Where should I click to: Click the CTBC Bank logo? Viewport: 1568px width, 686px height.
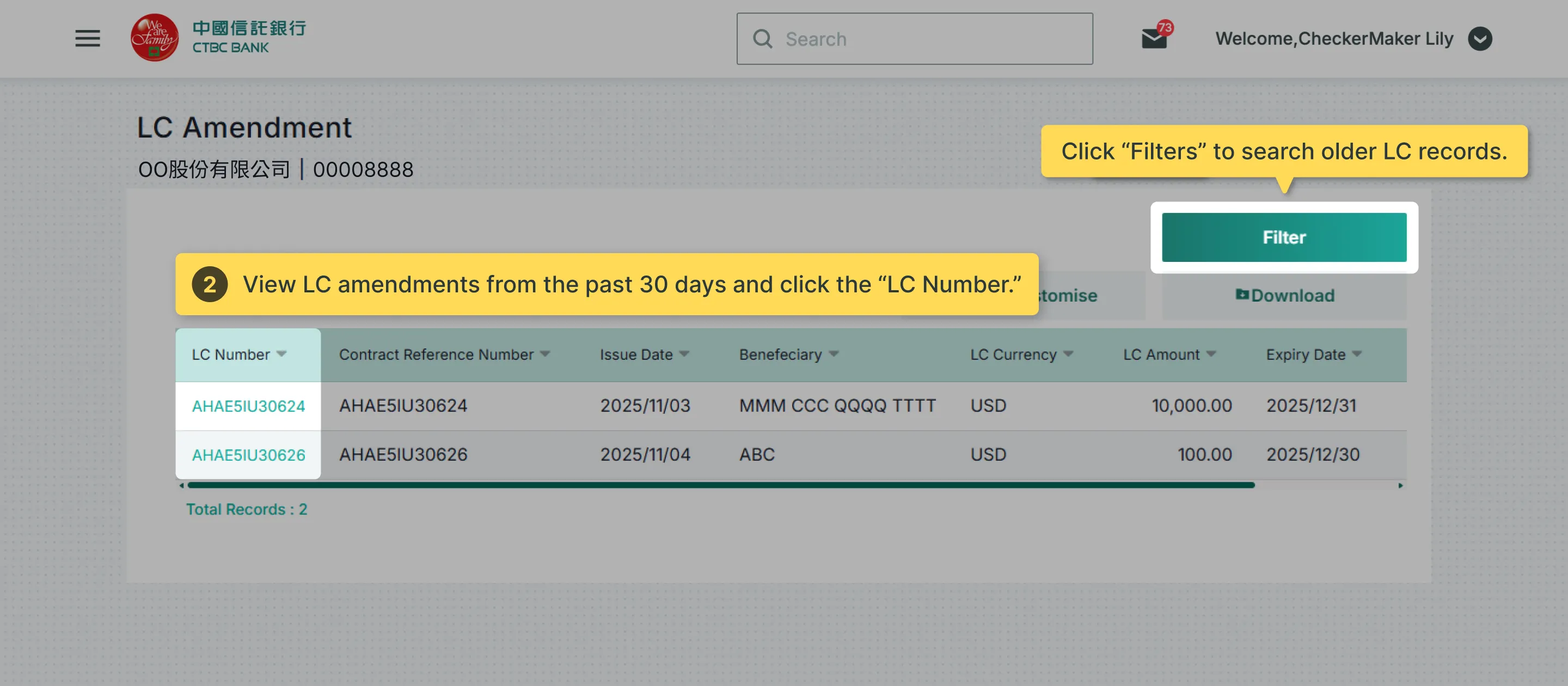218,38
